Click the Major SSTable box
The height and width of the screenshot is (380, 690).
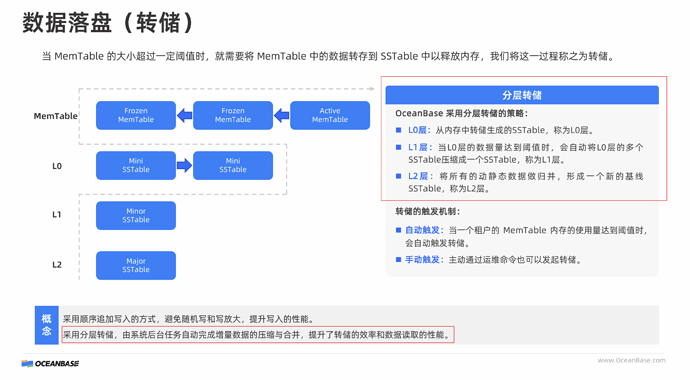coord(136,265)
